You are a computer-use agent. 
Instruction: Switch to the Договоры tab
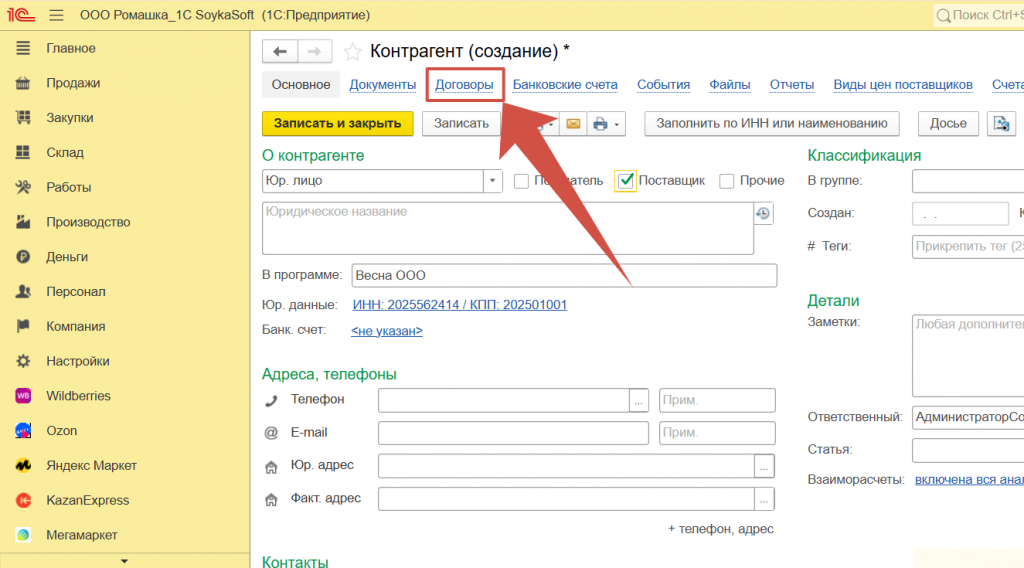[464, 85]
